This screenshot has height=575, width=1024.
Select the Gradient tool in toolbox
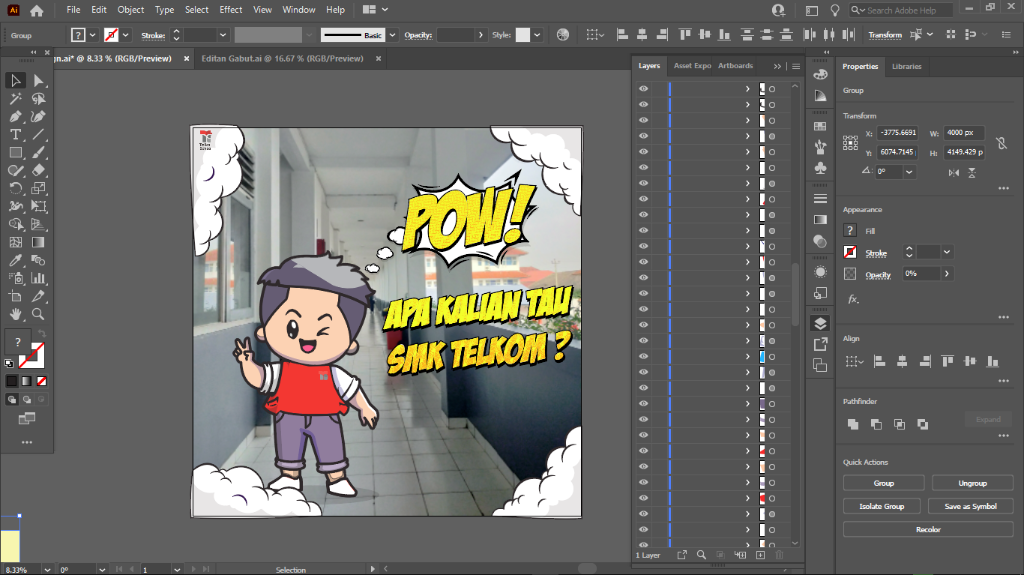pos(38,242)
